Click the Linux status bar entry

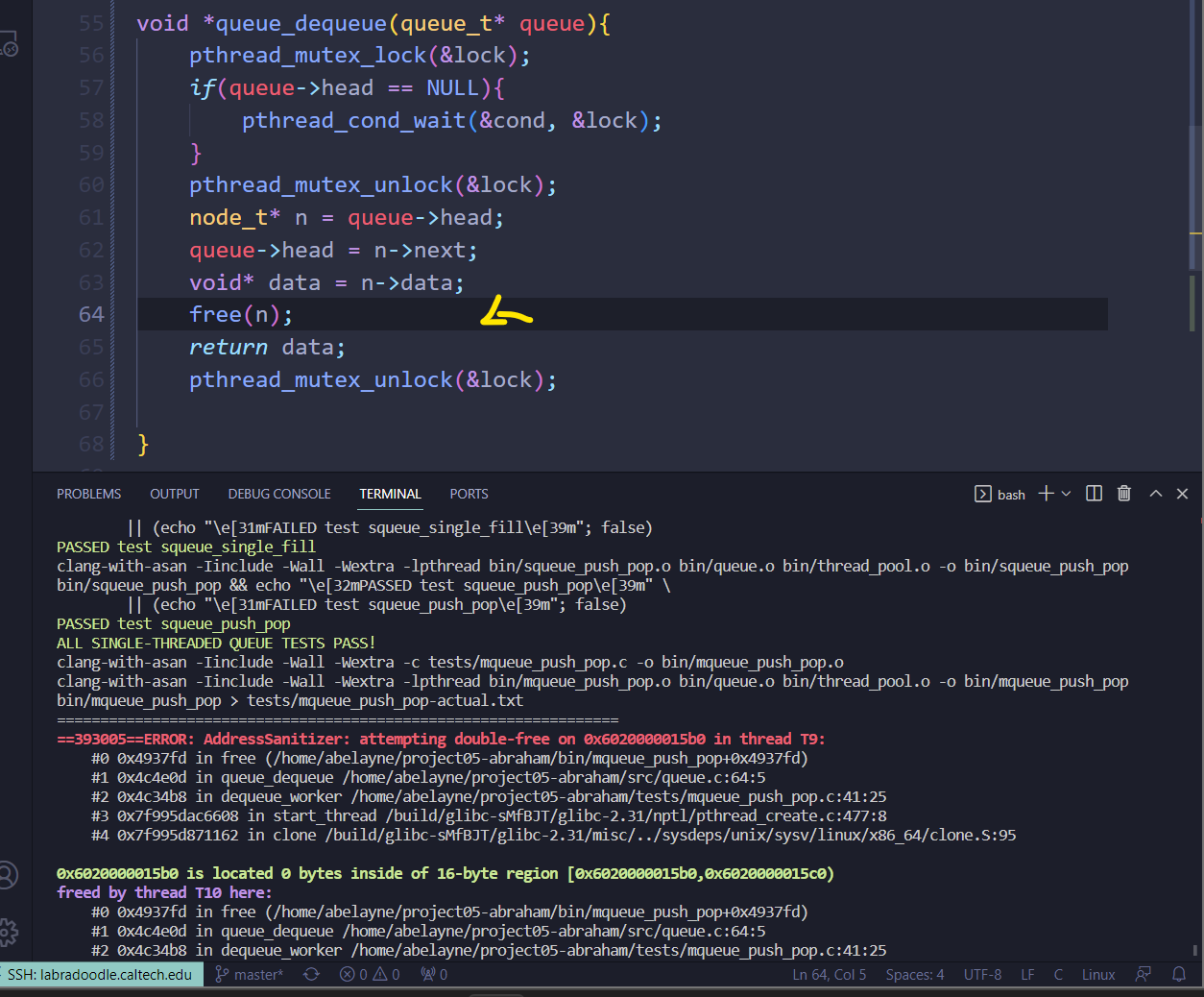[x=1098, y=974]
